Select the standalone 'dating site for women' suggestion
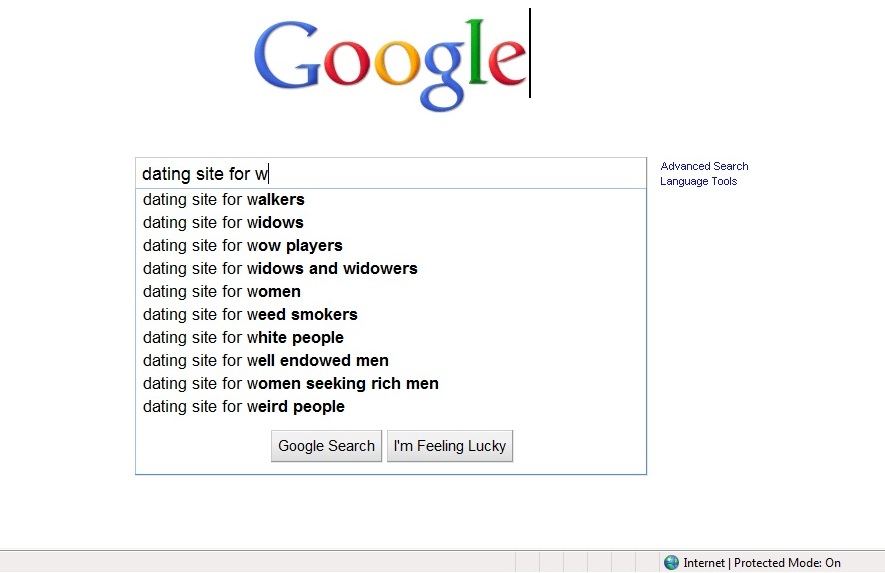The height and width of the screenshot is (573, 885). click(x=391, y=291)
